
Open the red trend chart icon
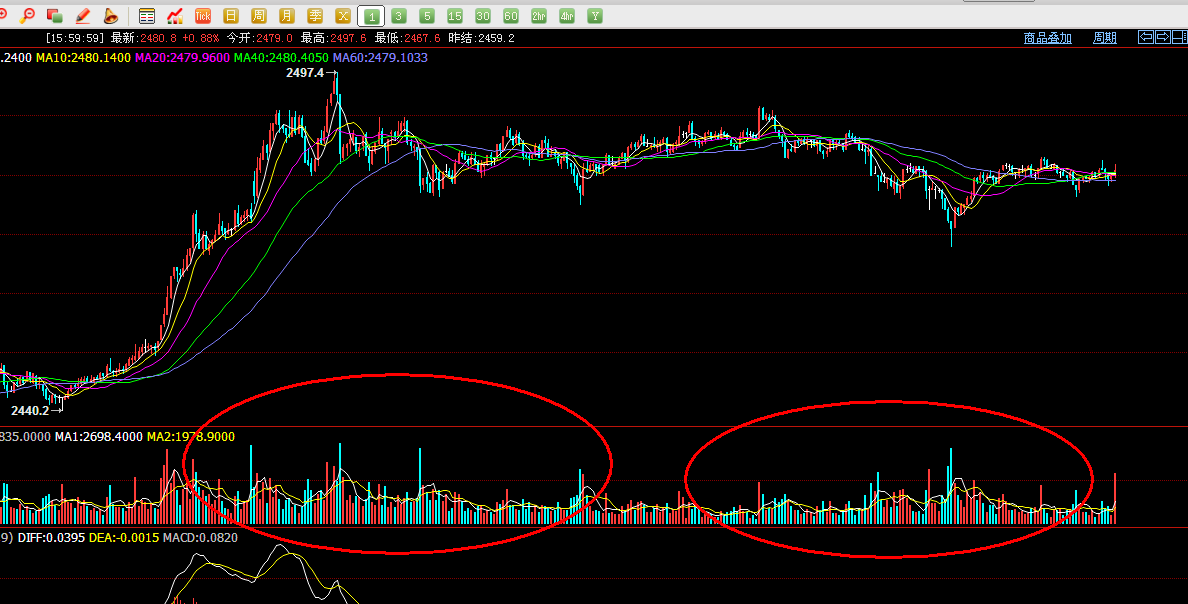(x=175, y=16)
